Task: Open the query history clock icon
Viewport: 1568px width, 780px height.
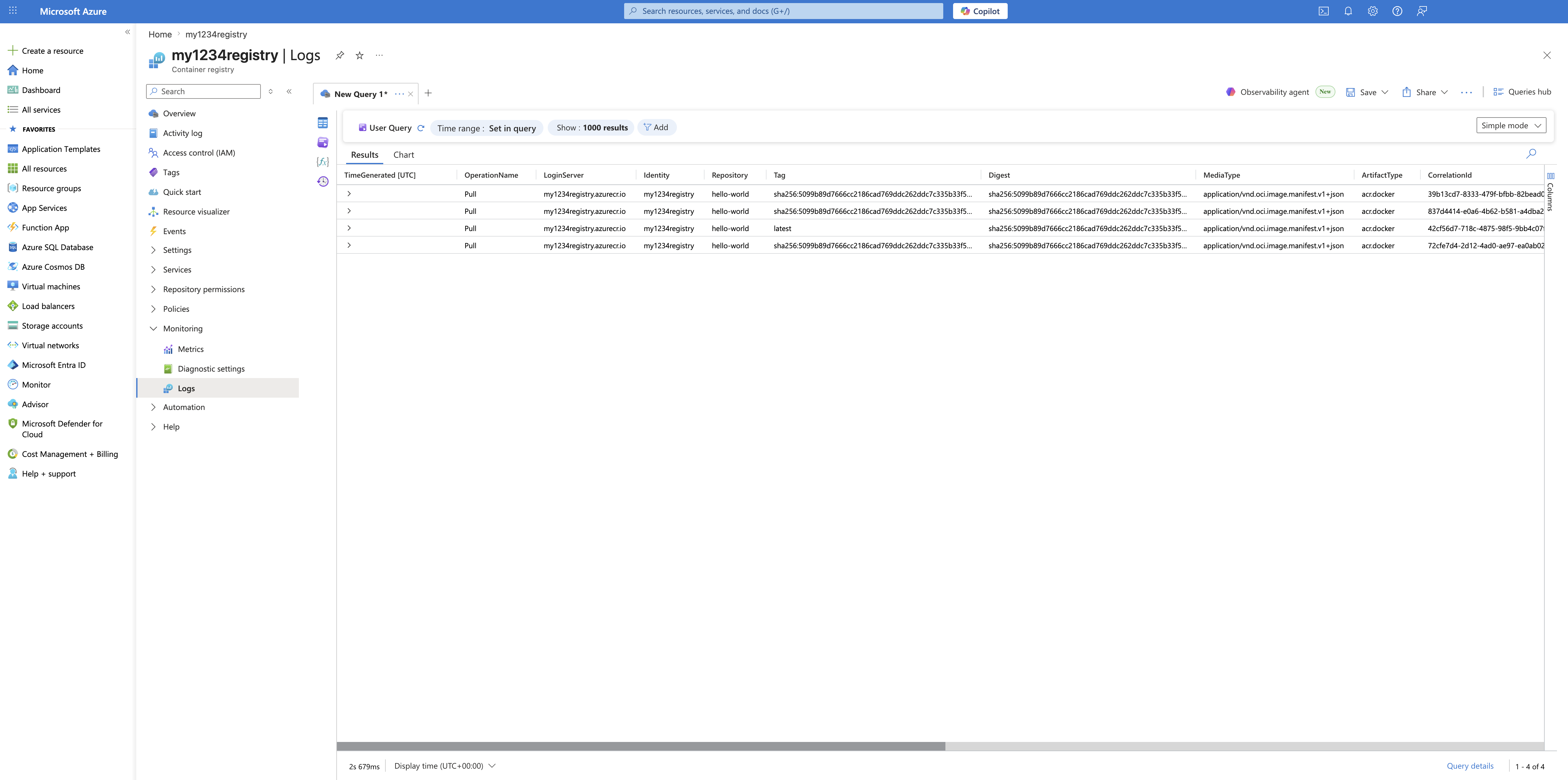Action: point(322,181)
